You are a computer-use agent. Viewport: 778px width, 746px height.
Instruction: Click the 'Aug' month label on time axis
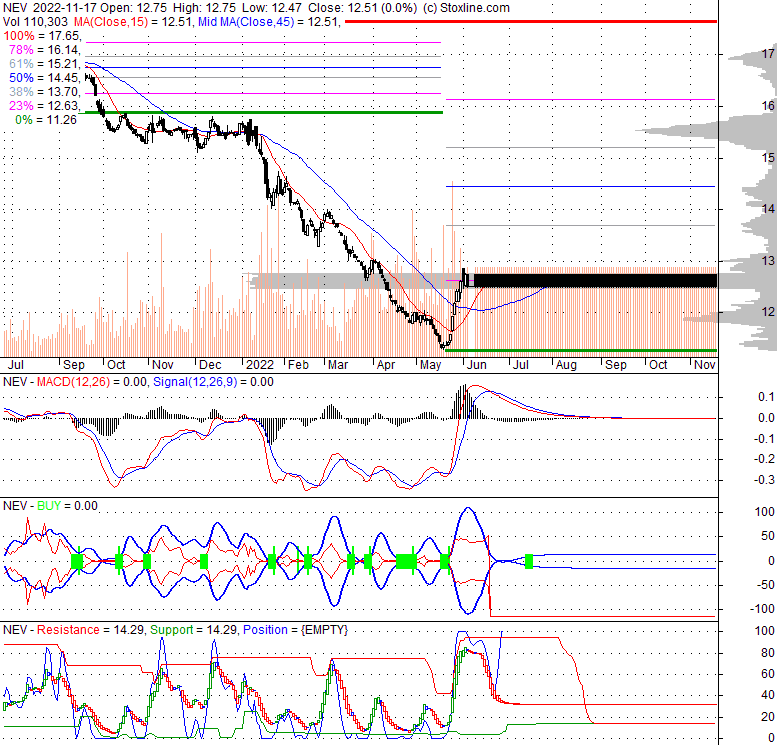(x=566, y=365)
